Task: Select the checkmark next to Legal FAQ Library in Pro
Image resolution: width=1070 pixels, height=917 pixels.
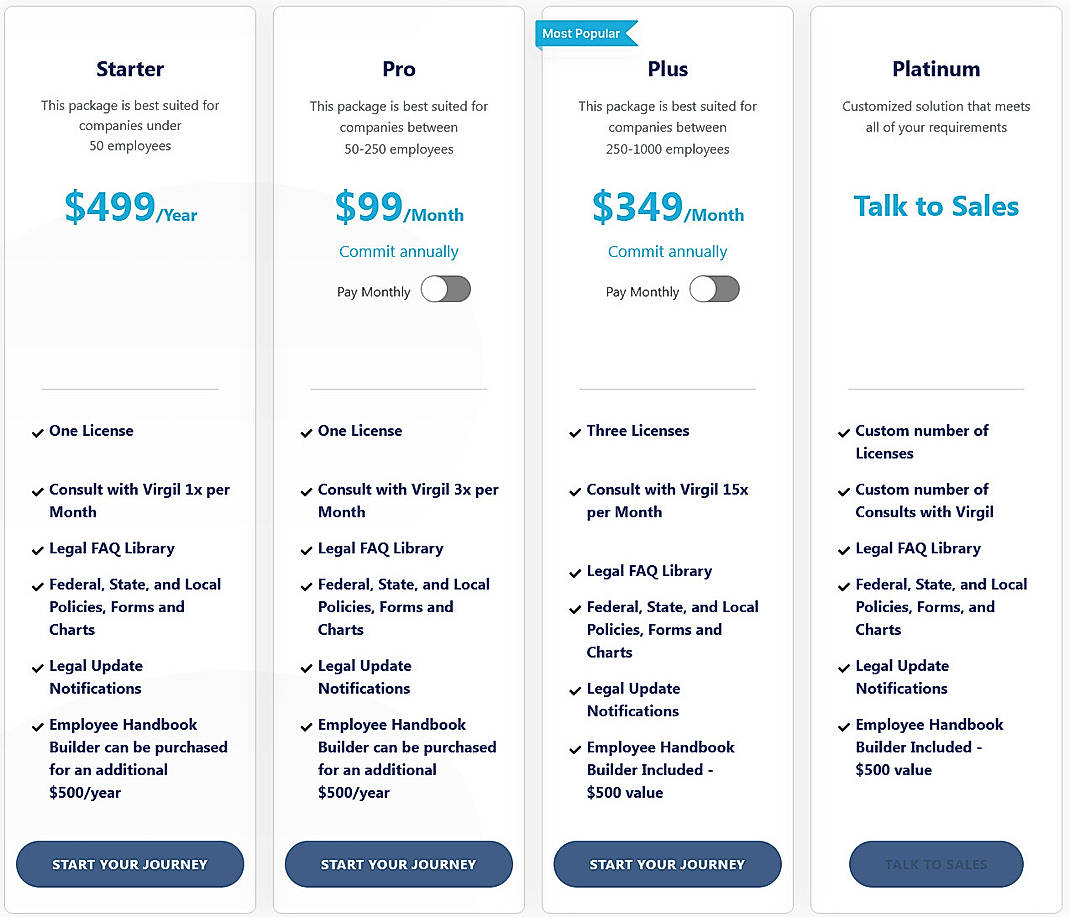Action: click(x=306, y=549)
